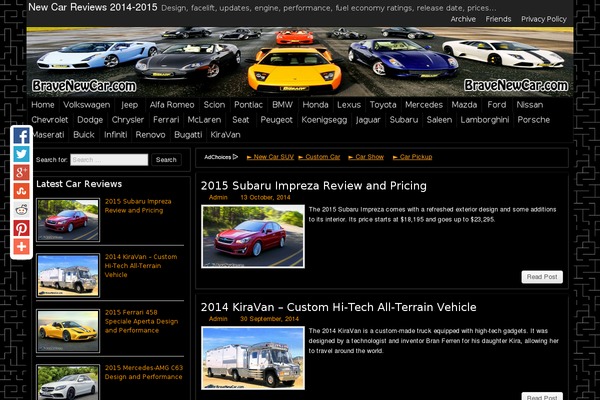Open the Alfa Romeo category
Viewport: 600px width, 400px height.
click(x=172, y=105)
